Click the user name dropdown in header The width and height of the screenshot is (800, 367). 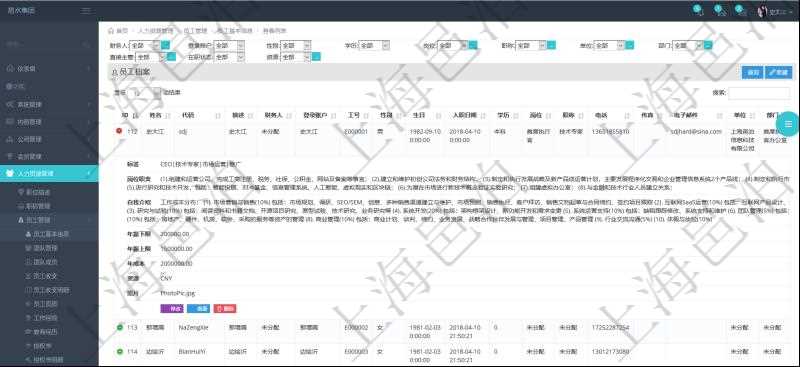(x=780, y=11)
